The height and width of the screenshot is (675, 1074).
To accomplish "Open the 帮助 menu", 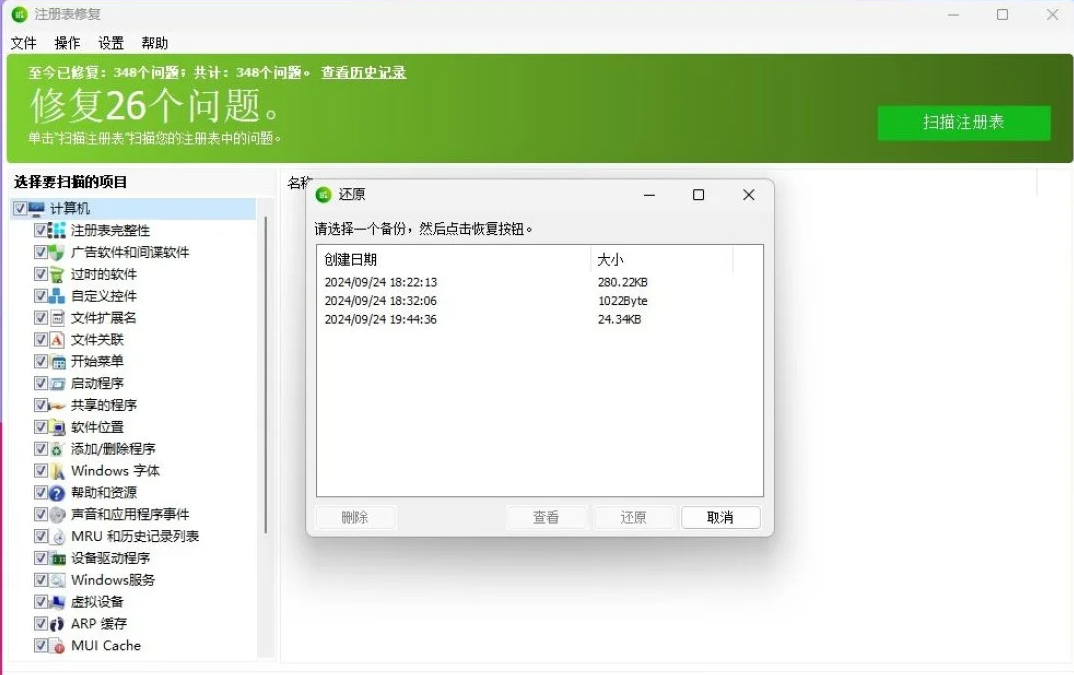I will (155, 43).
